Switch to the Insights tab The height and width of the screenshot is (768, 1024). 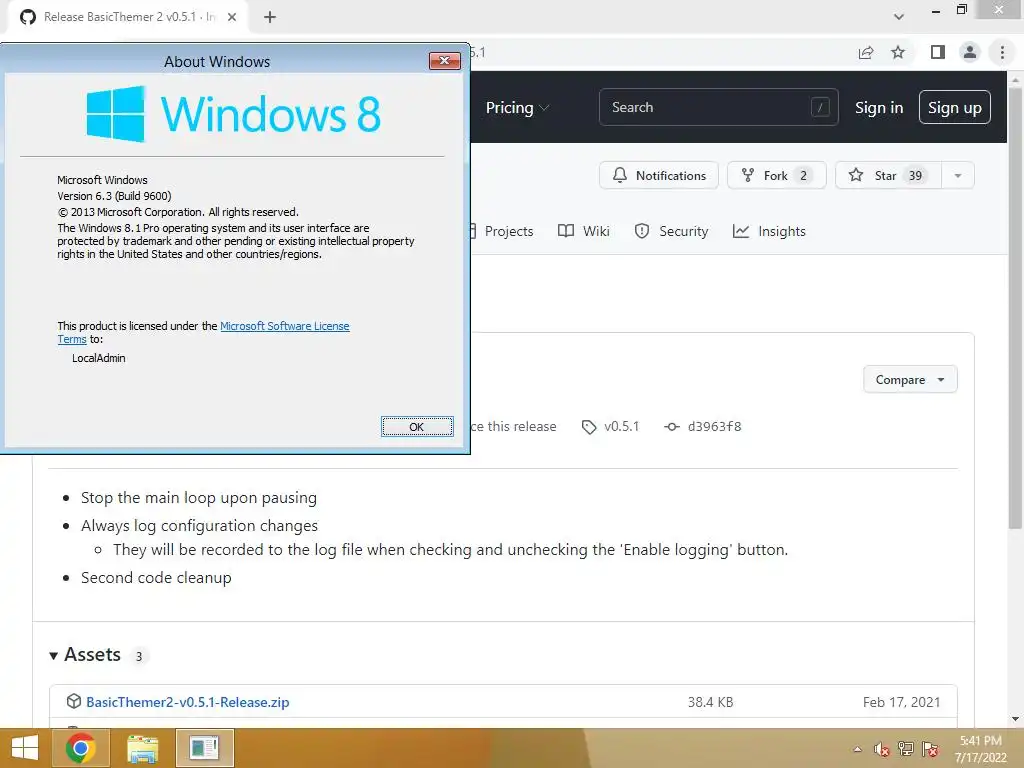[x=769, y=231]
